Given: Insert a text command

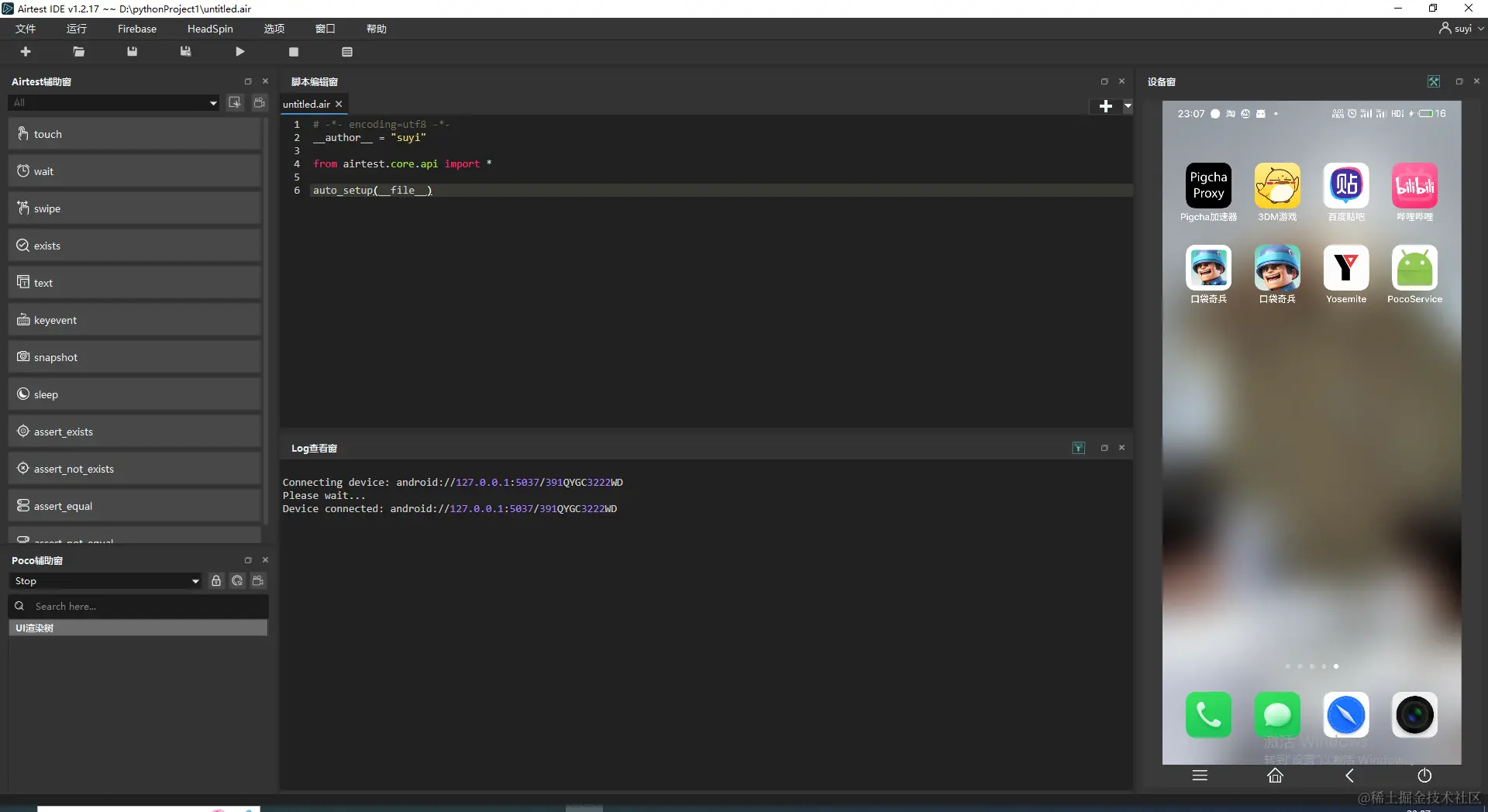Looking at the screenshot, I should 135,283.
